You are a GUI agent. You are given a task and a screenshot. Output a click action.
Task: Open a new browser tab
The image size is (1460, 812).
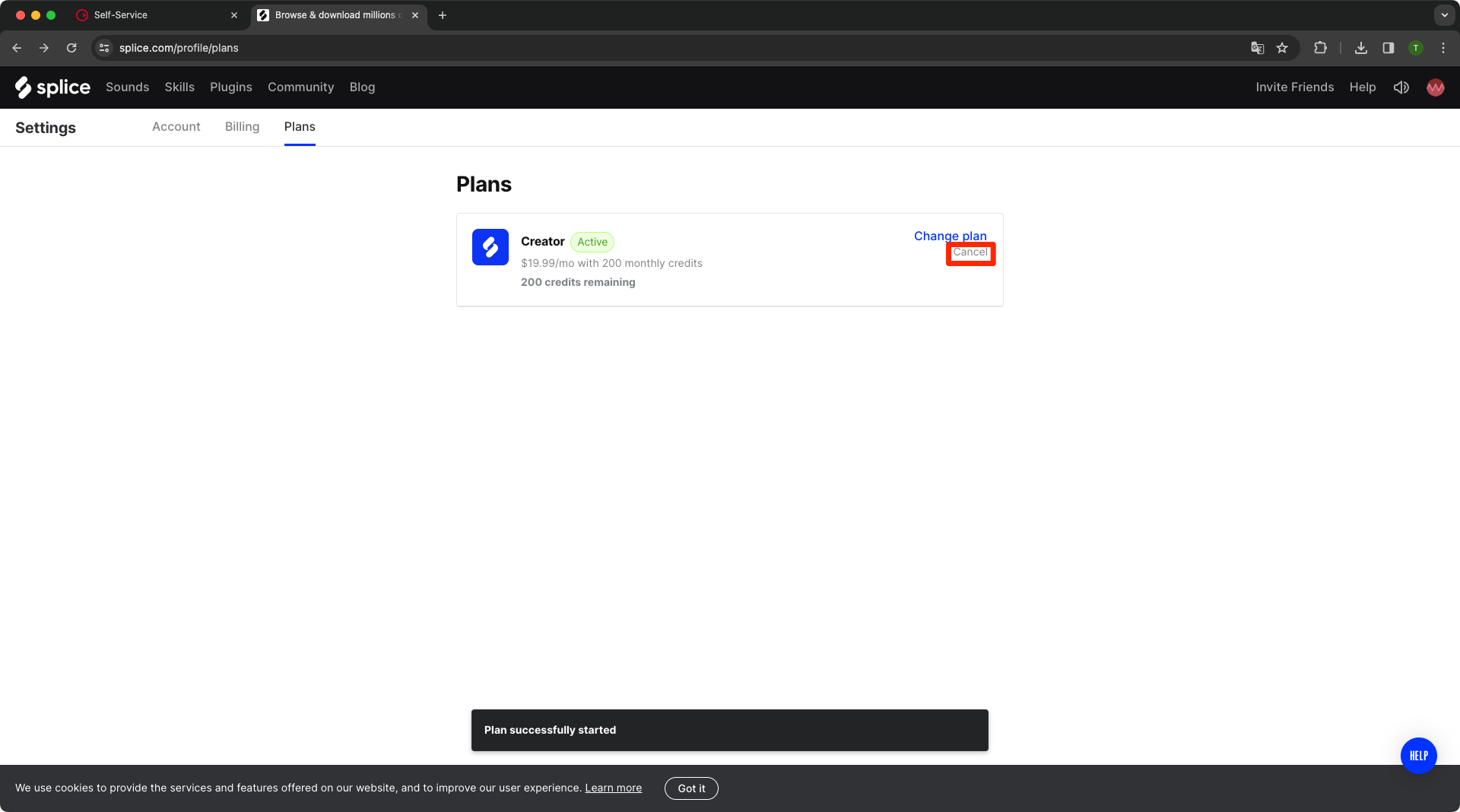442,15
